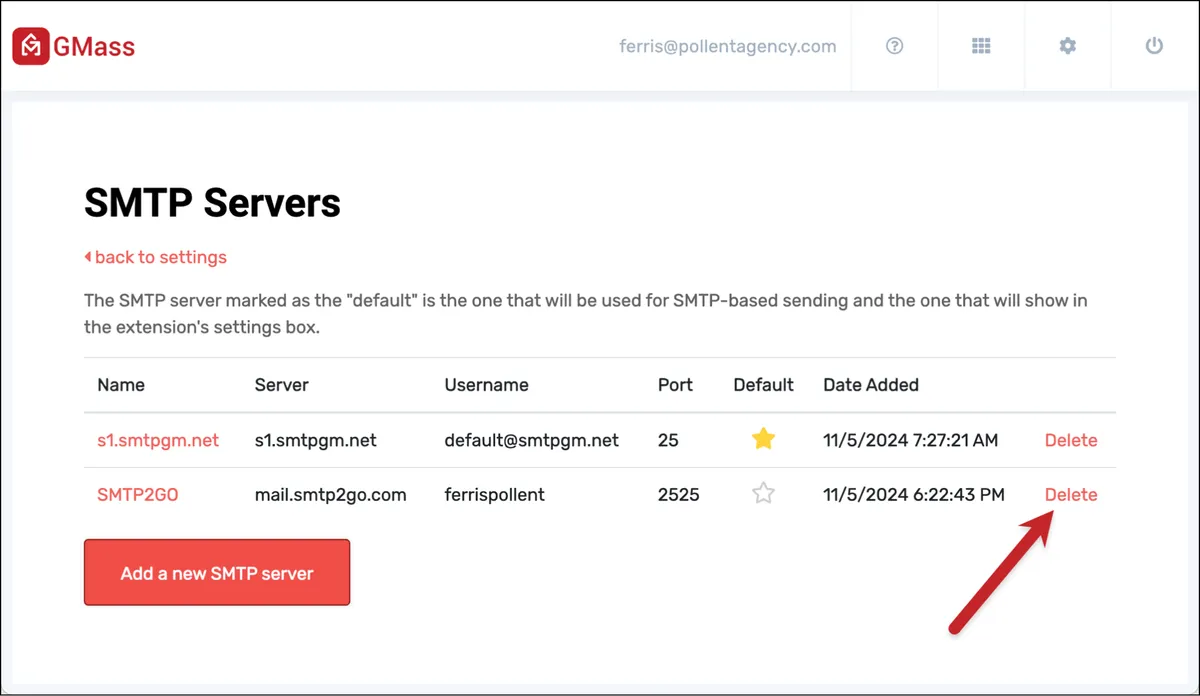This screenshot has width=1200, height=696.
Task: Click the SMTP Servers page heading
Action: (212, 203)
